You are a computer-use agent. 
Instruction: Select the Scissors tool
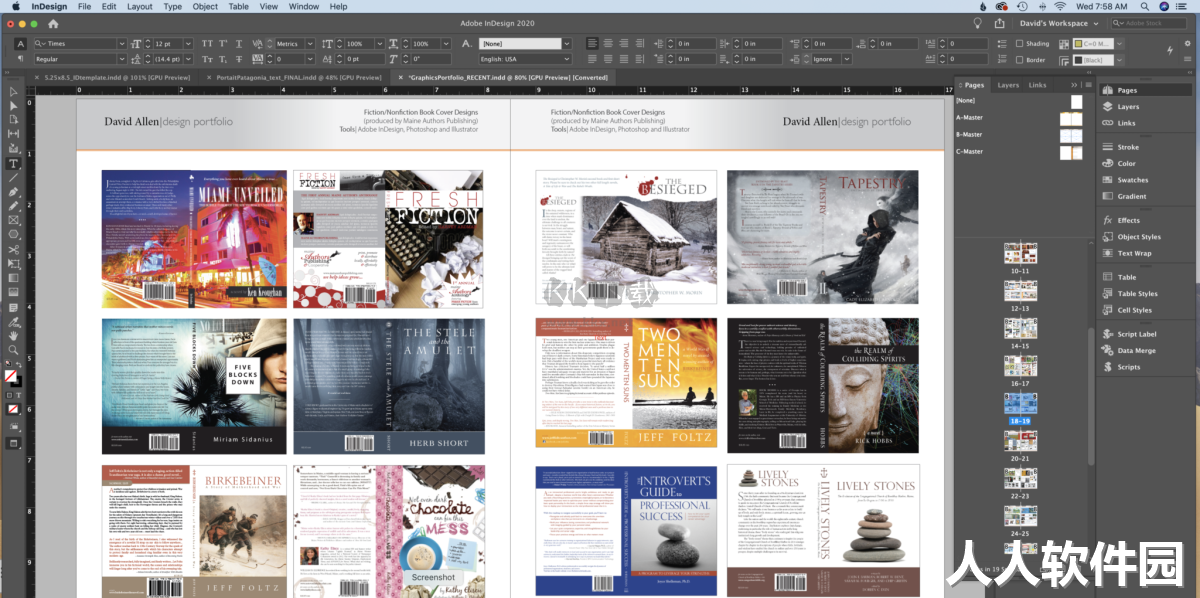(13, 249)
